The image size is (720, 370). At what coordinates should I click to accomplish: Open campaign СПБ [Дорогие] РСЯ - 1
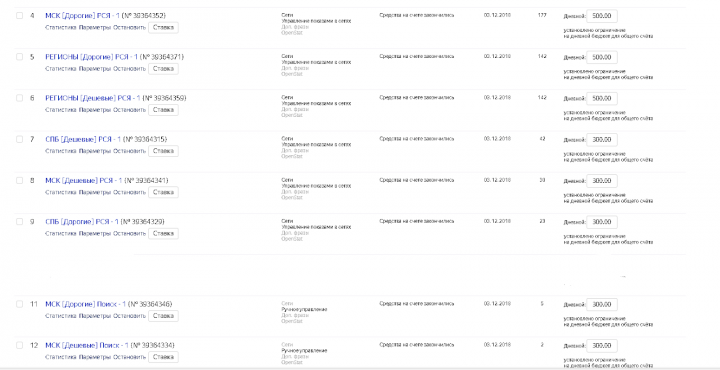(x=82, y=222)
